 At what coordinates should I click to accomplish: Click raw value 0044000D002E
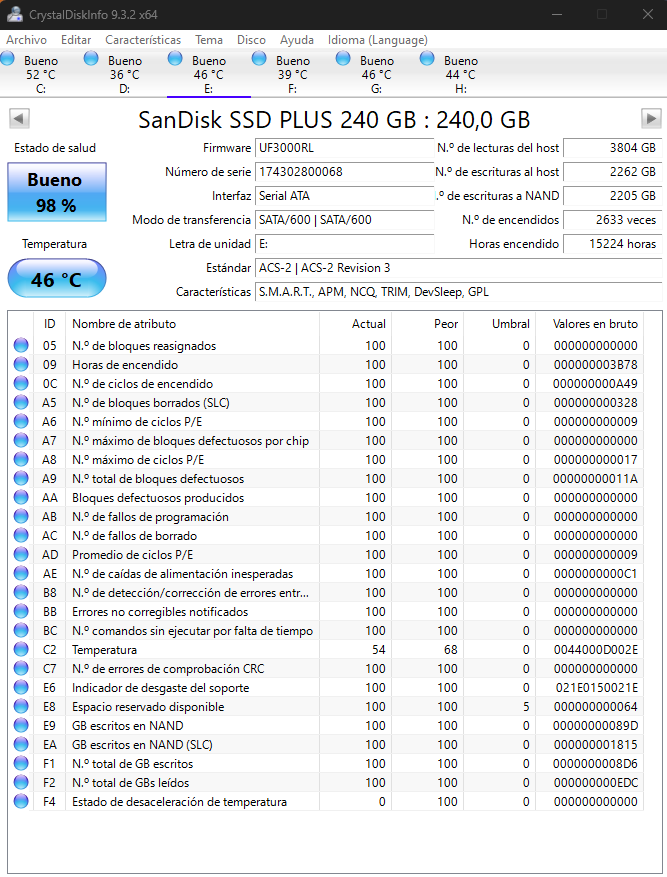[x=595, y=649]
